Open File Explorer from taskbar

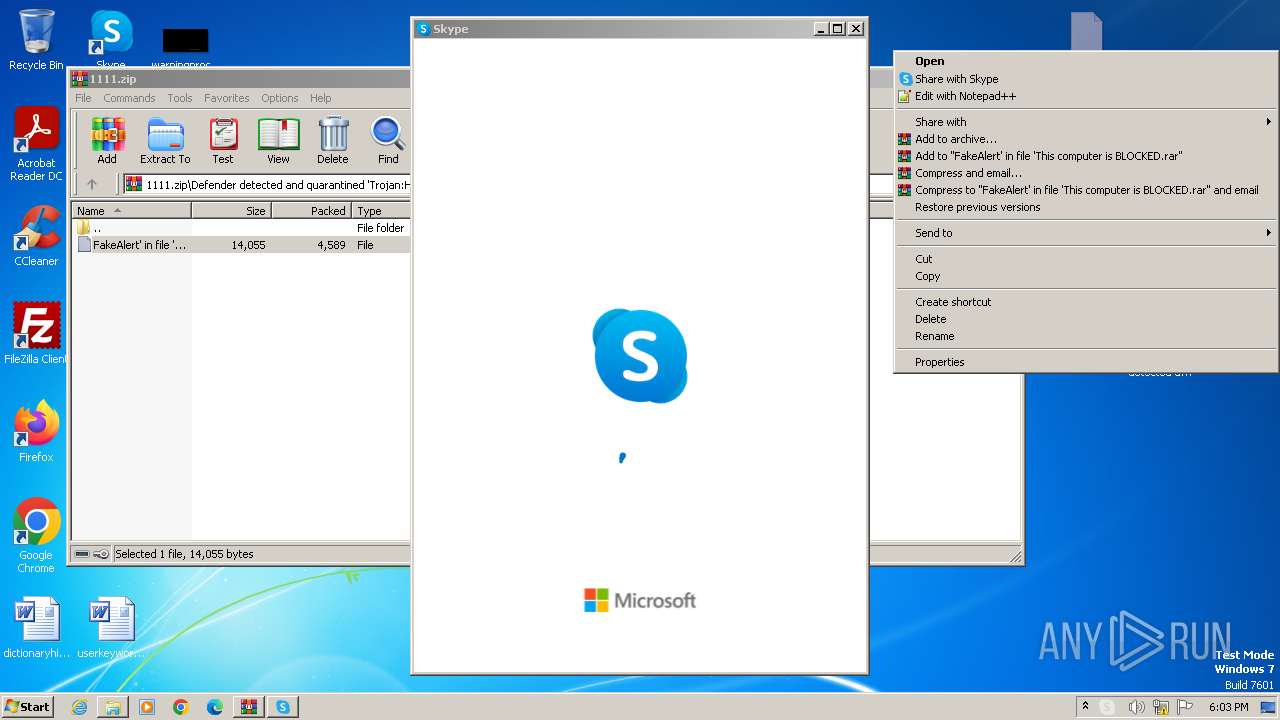point(113,707)
